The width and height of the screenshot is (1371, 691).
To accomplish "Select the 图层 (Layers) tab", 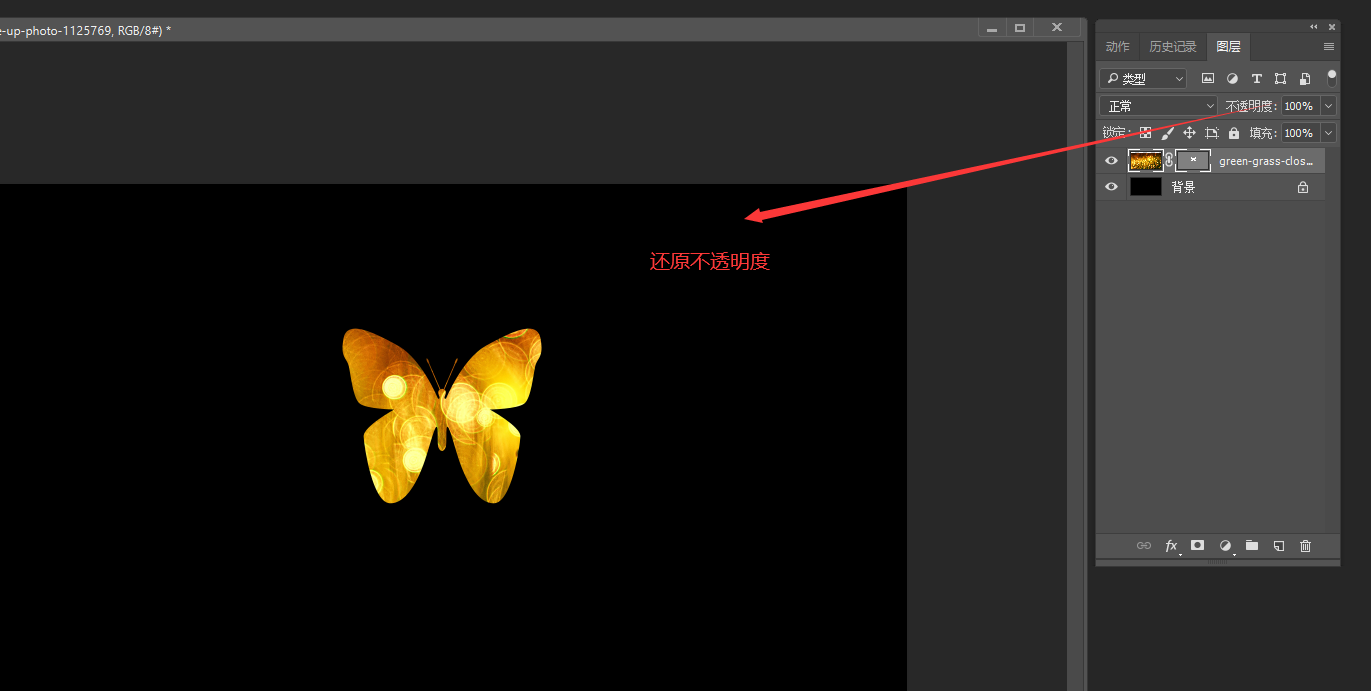I will tap(1228, 47).
